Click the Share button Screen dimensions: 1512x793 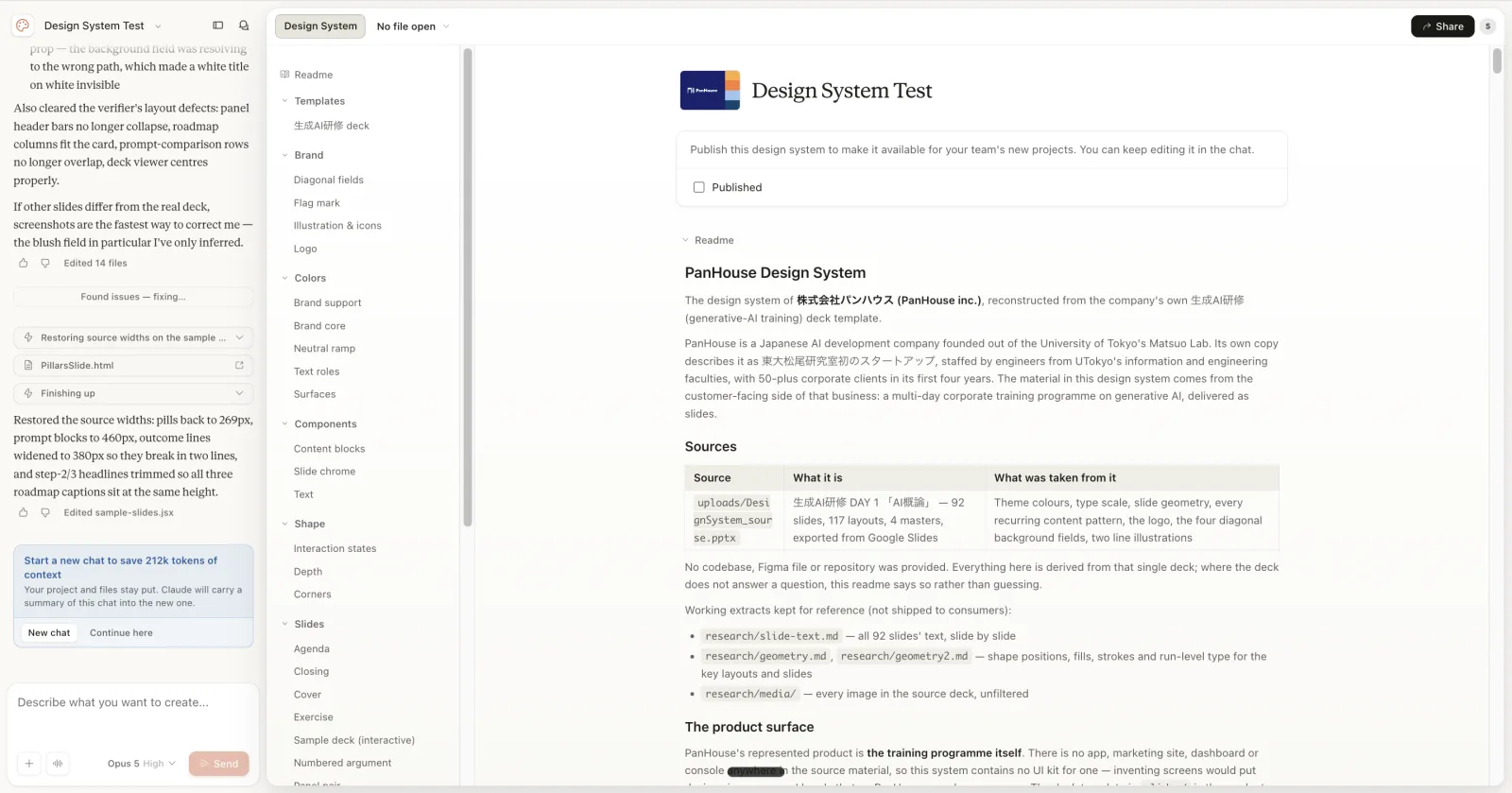coord(1442,26)
